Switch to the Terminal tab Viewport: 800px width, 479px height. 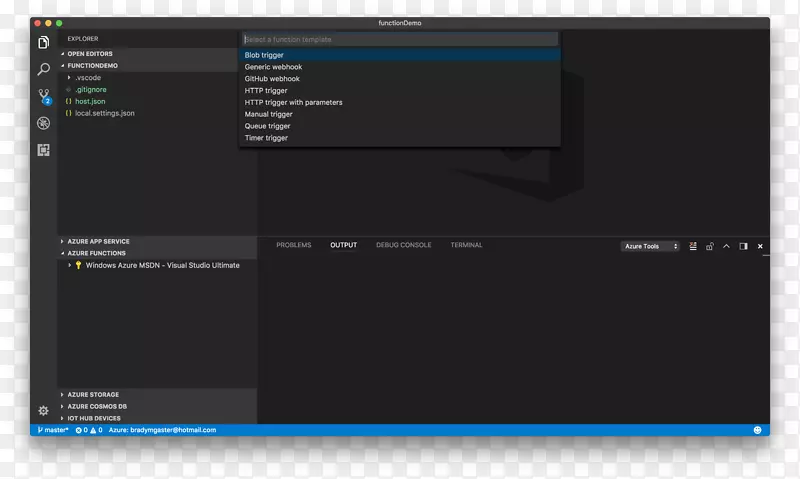(466, 245)
